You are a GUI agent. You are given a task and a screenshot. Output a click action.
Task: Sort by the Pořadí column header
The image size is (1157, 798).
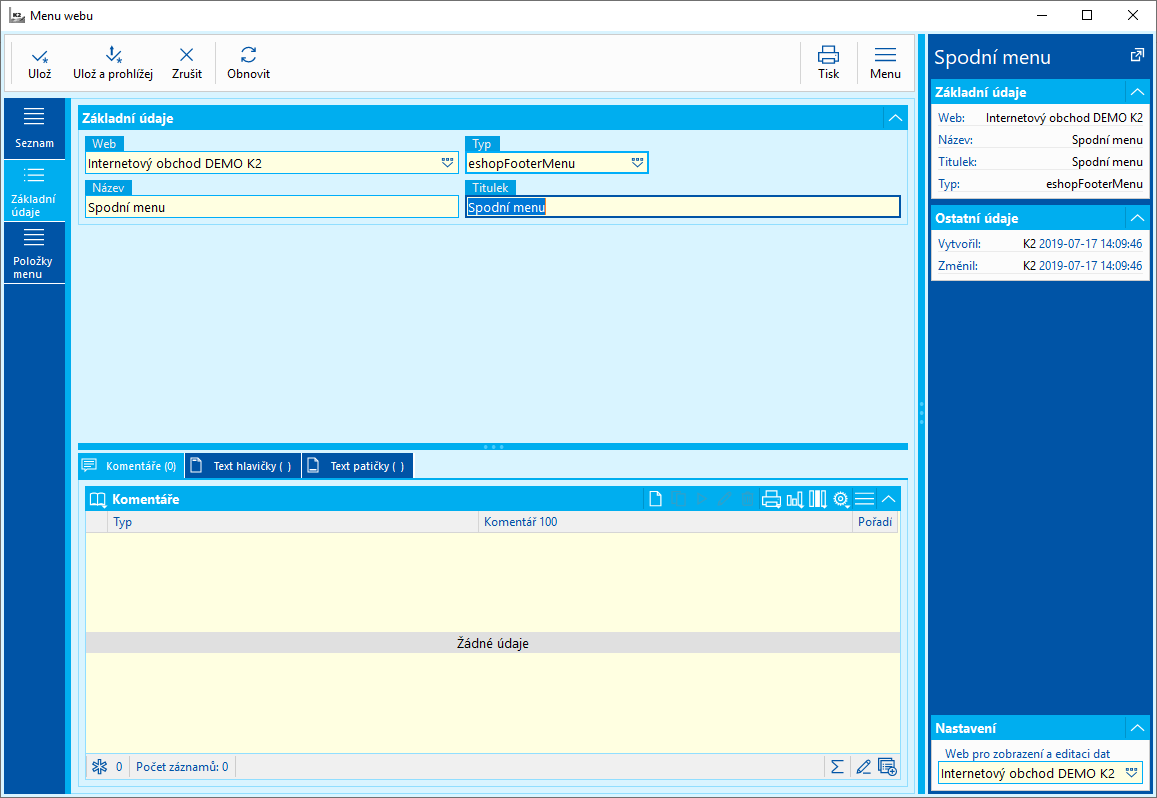point(875,522)
